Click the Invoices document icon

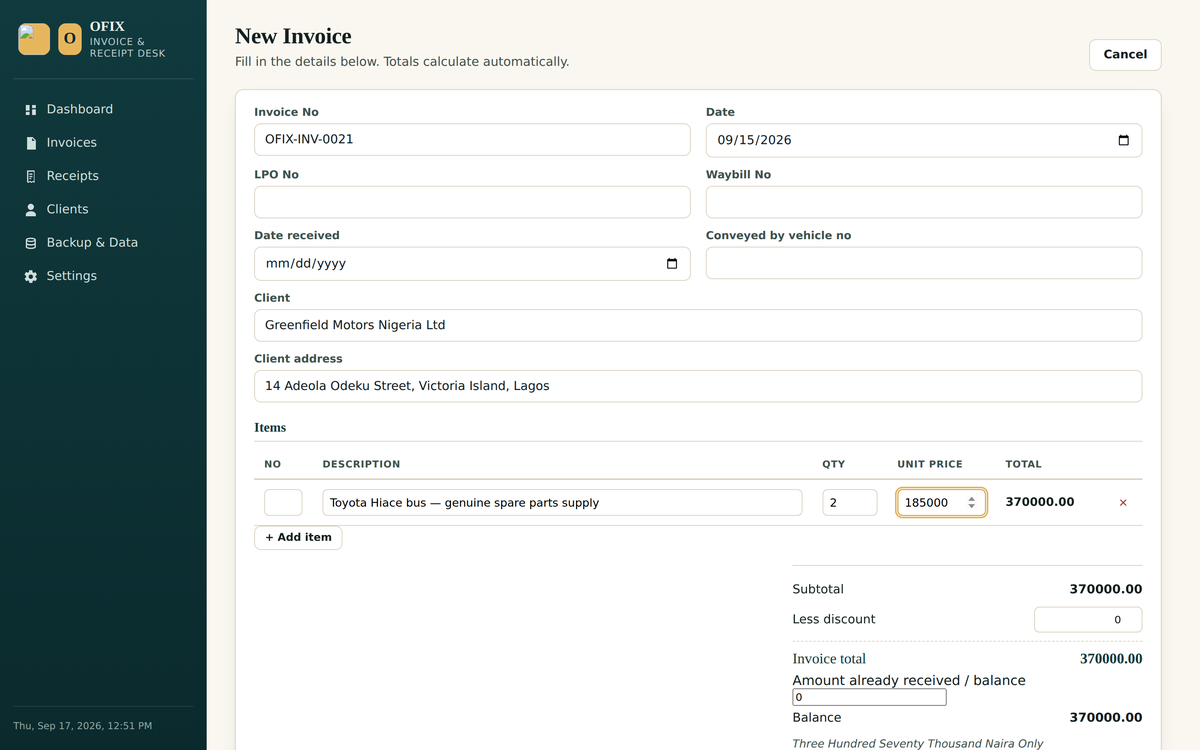coord(30,143)
